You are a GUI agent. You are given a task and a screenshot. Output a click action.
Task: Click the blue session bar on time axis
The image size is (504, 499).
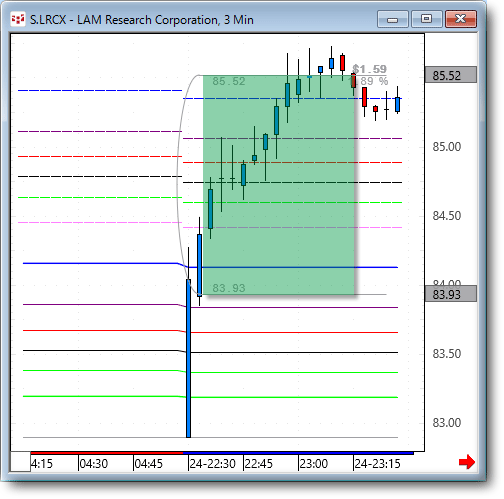tap(298, 453)
